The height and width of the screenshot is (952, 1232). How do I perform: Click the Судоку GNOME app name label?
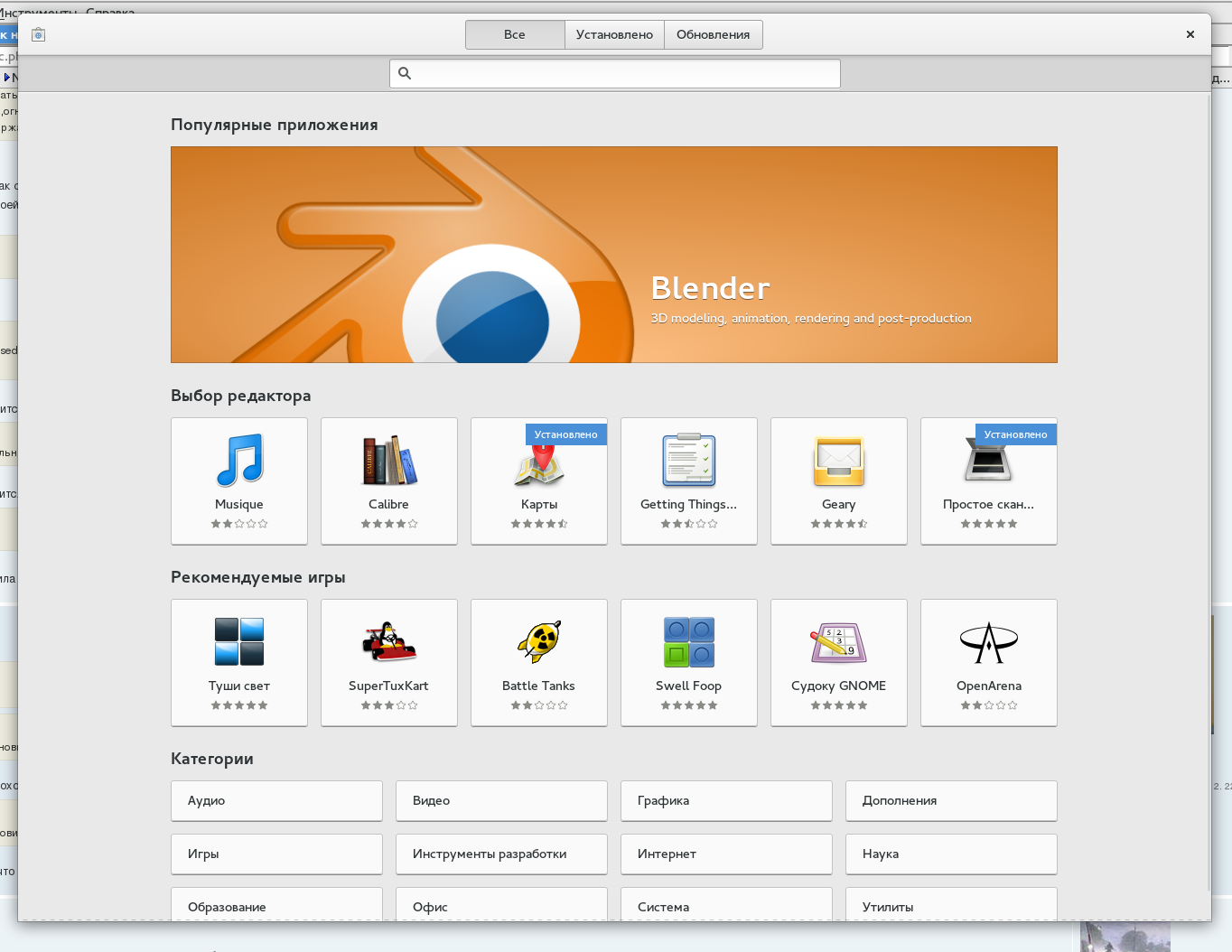tap(839, 686)
